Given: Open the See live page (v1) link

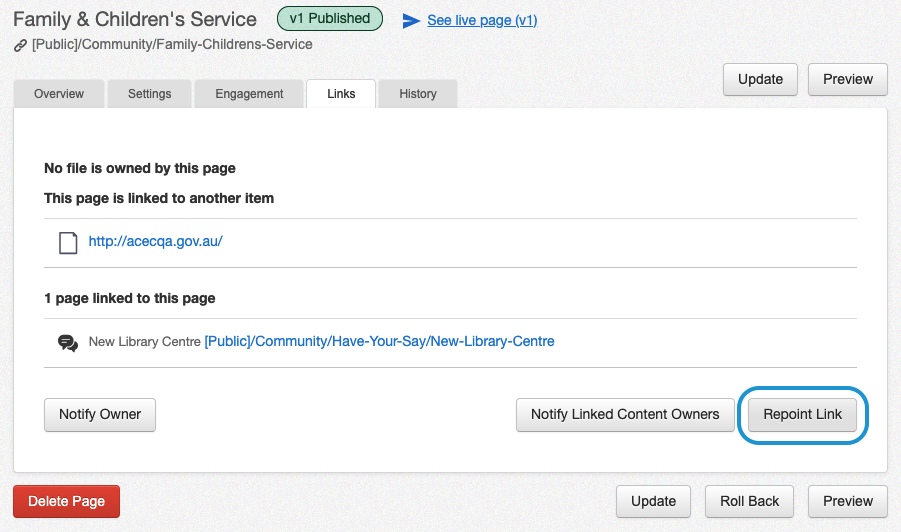Looking at the screenshot, I should coord(482,21).
